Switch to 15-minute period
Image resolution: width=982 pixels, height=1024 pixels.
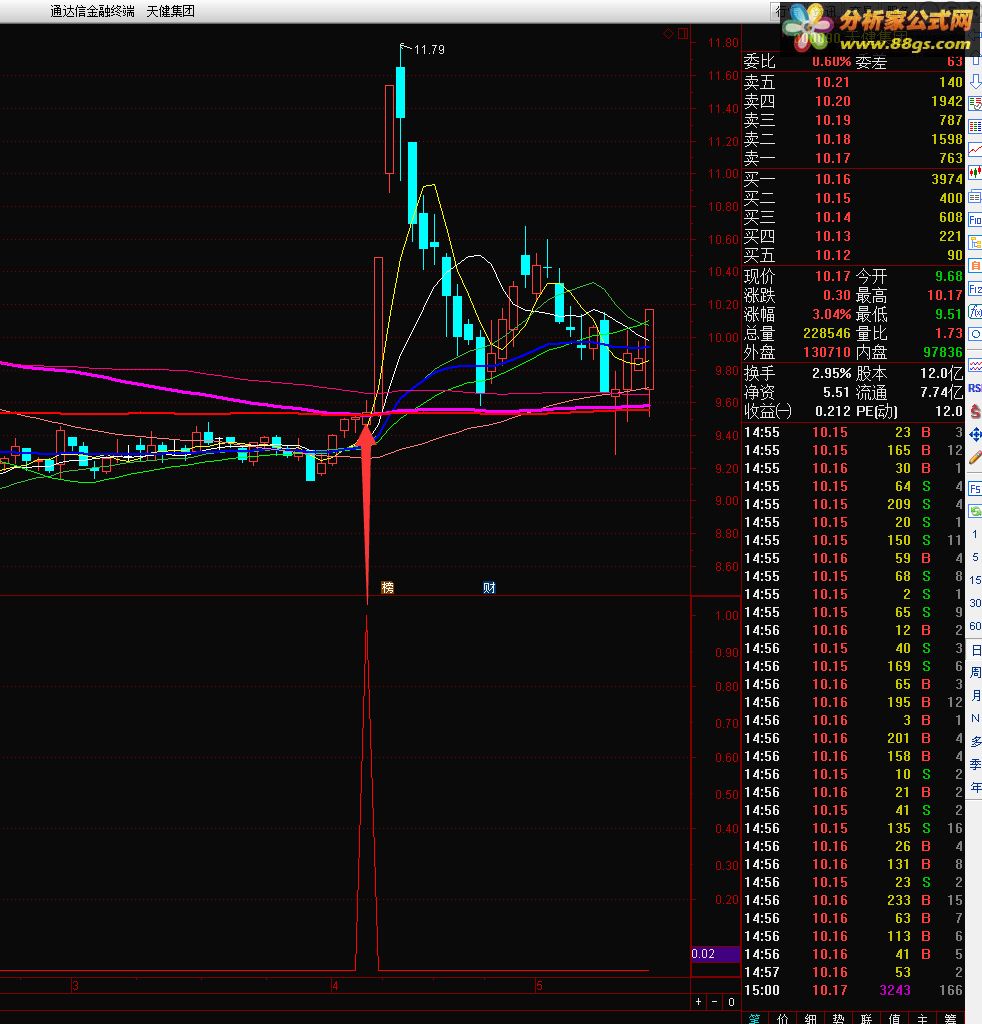click(975, 580)
